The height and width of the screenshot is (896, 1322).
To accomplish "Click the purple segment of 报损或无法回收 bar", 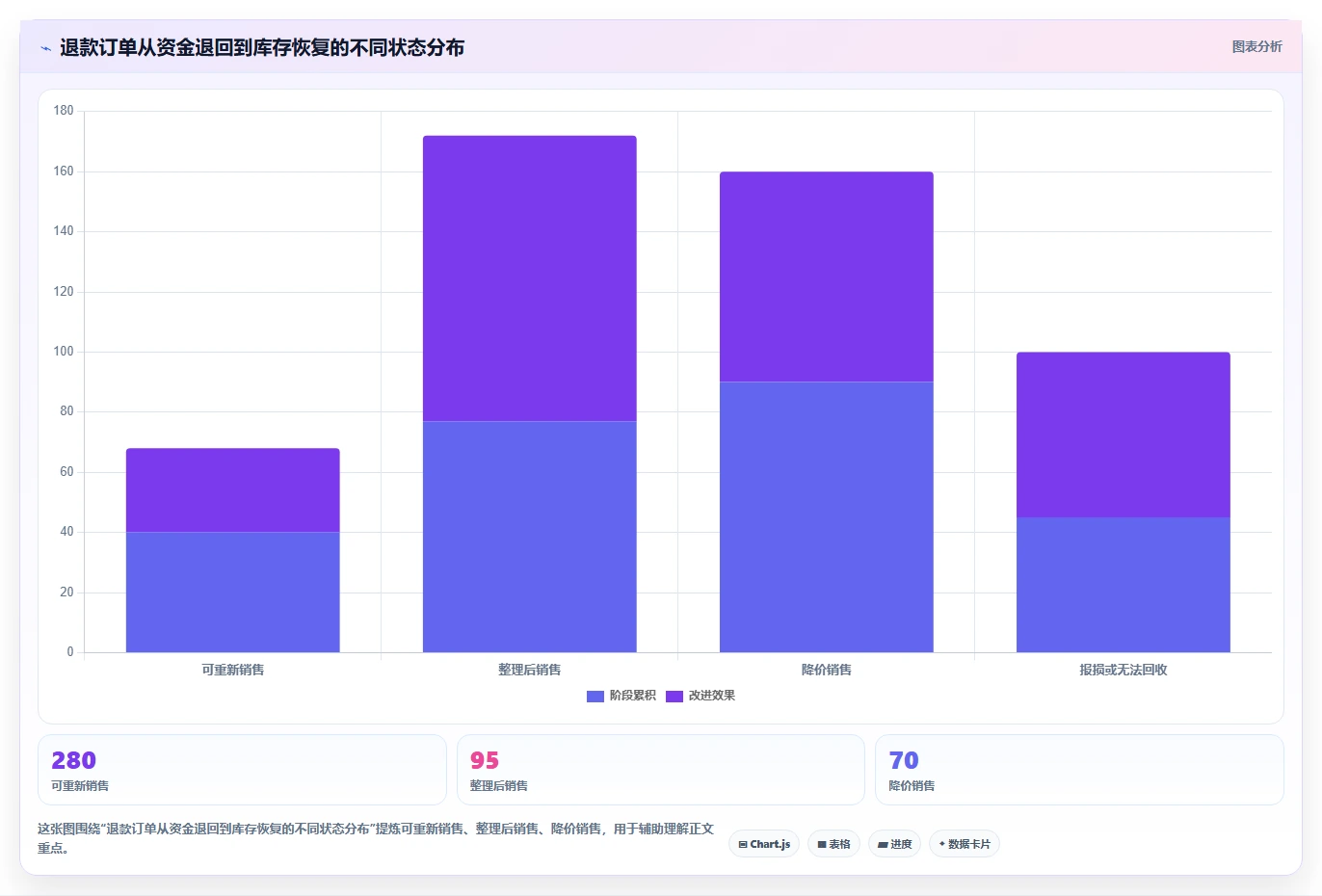I will [1124, 435].
